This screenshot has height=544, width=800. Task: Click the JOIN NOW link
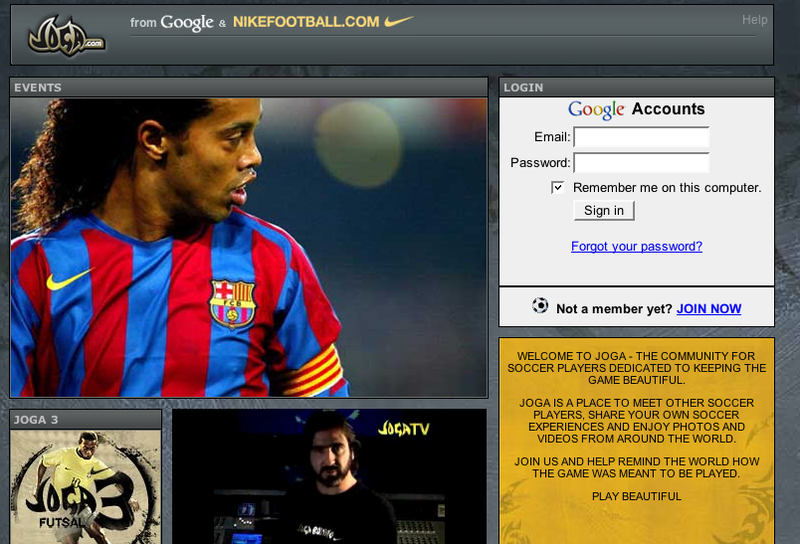pos(708,309)
